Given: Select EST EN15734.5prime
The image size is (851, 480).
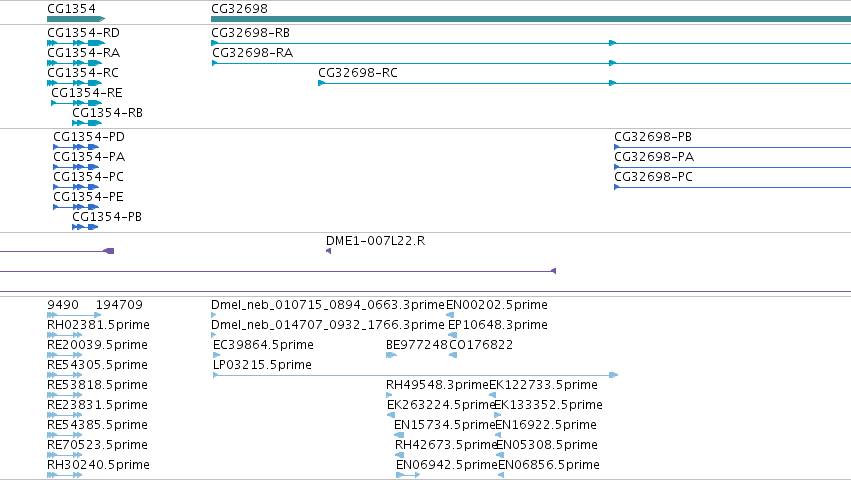Looking at the screenshot, I should click(444, 425).
